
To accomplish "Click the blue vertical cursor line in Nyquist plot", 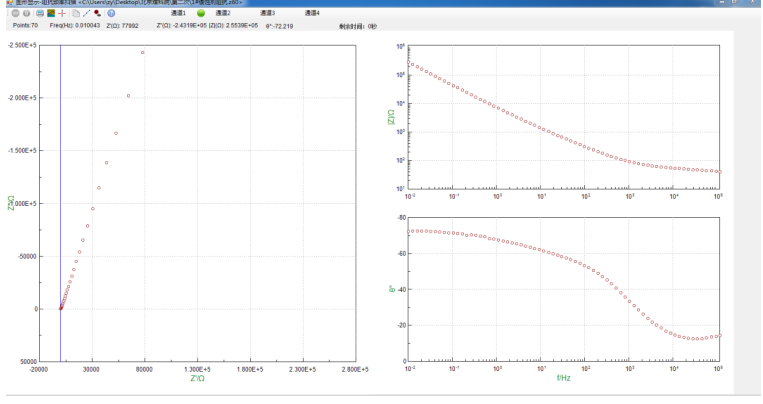I will tap(60, 200).
